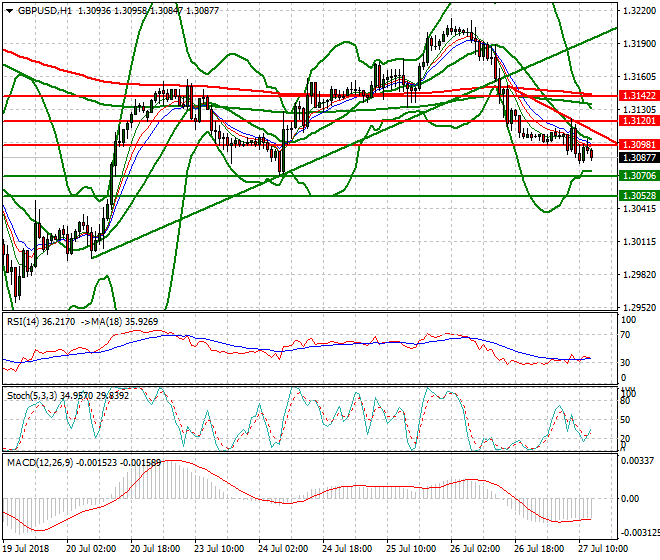Select the red 1.30981 price level label
Viewport: 660px width, 560px height.
click(639, 145)
